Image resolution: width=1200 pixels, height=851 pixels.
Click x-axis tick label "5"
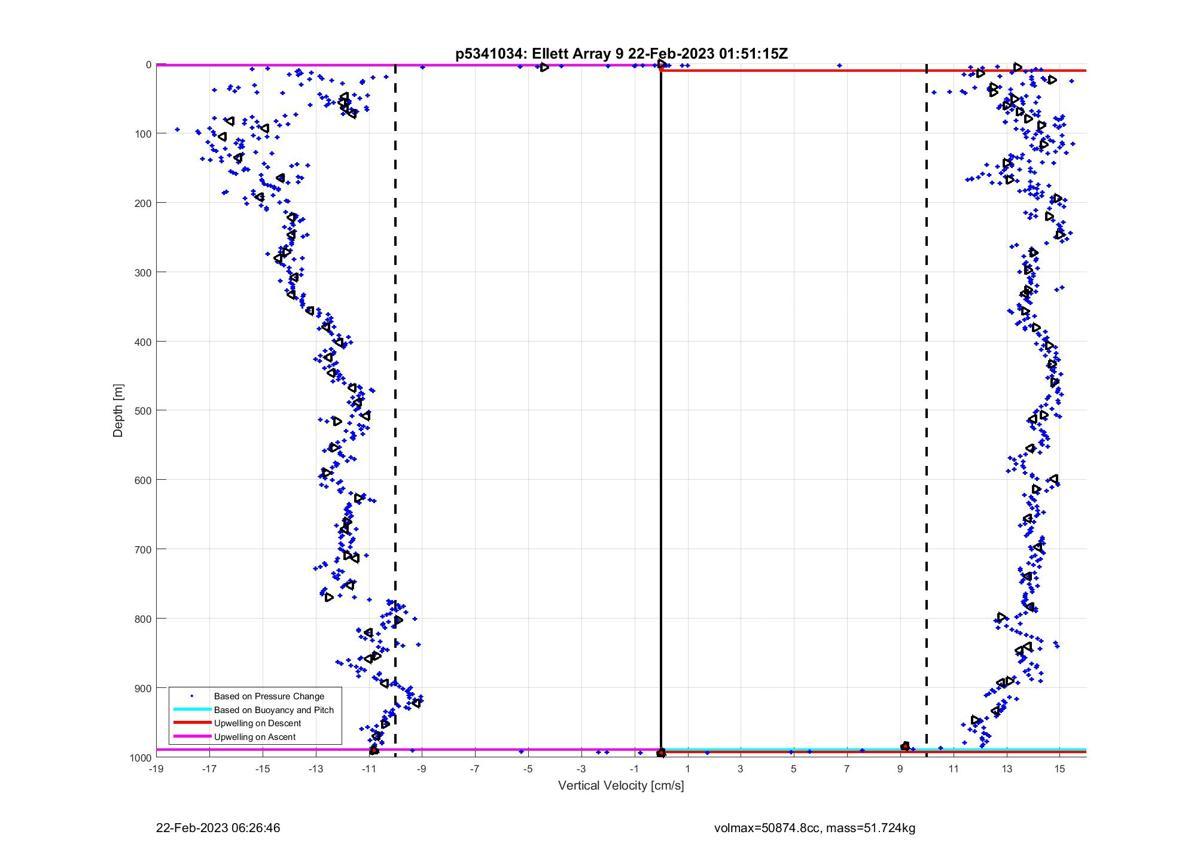click(794, 769)
